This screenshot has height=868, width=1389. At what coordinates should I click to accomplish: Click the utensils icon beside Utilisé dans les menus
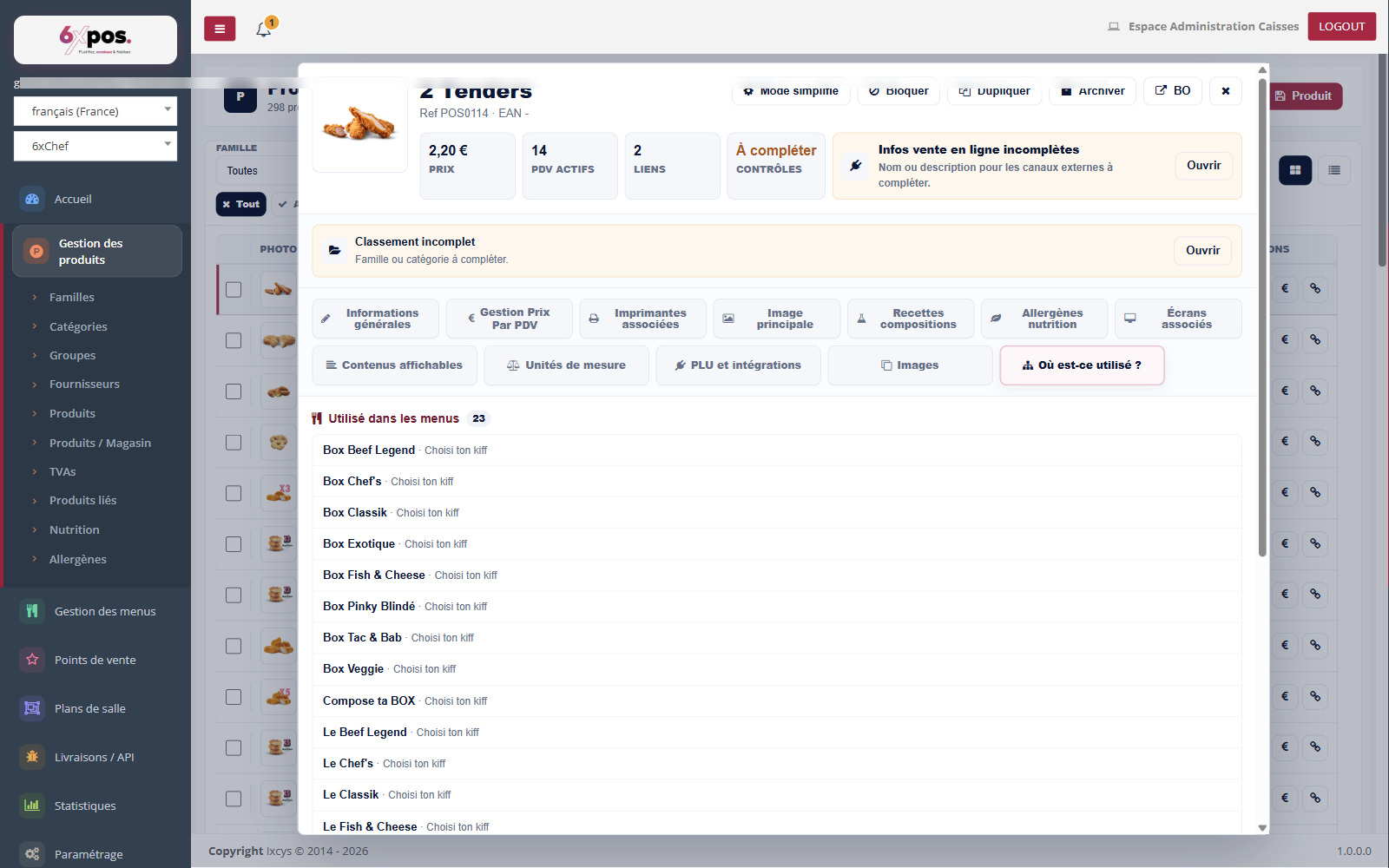tap(317, 418)
